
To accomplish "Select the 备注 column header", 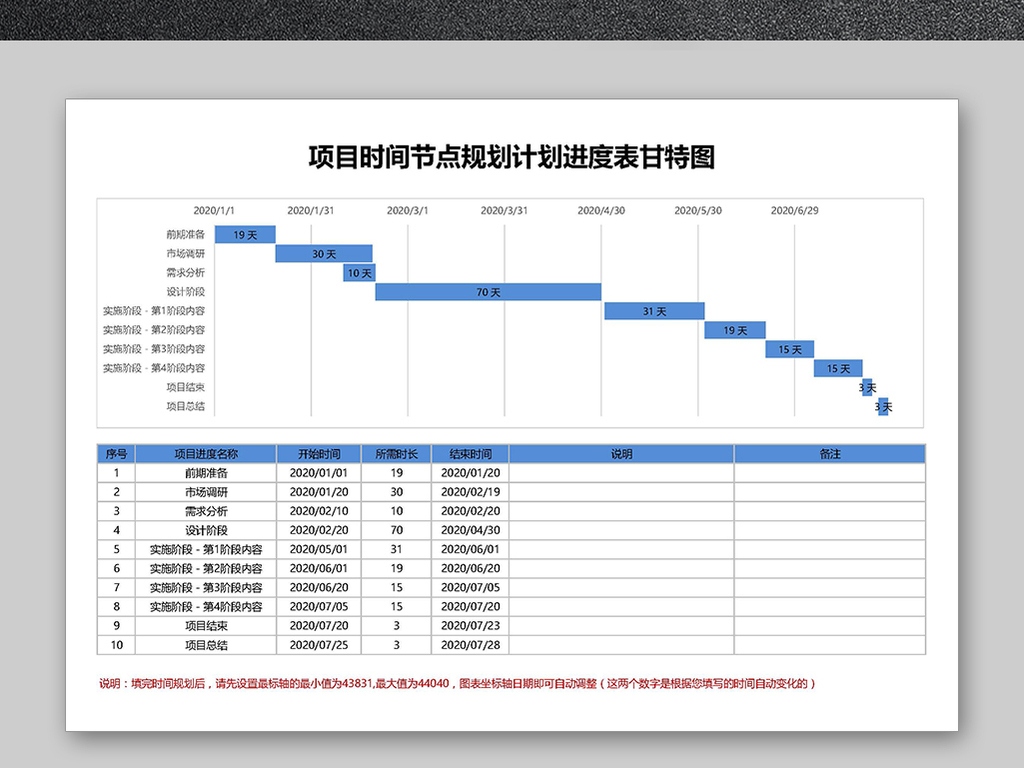I will coord(830,454).
